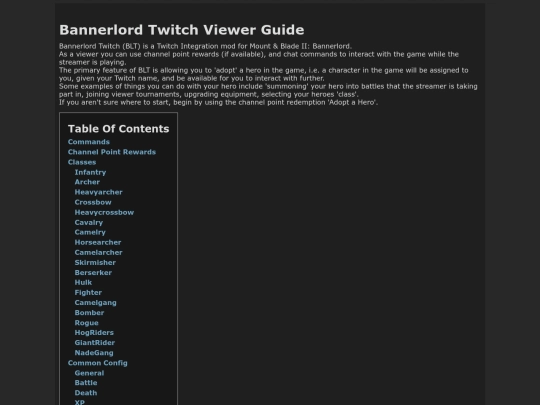Viewport: 540px width, 405px height.
Task: Go to Channel Point Rewards section
Action: click(x=112, y=152)
